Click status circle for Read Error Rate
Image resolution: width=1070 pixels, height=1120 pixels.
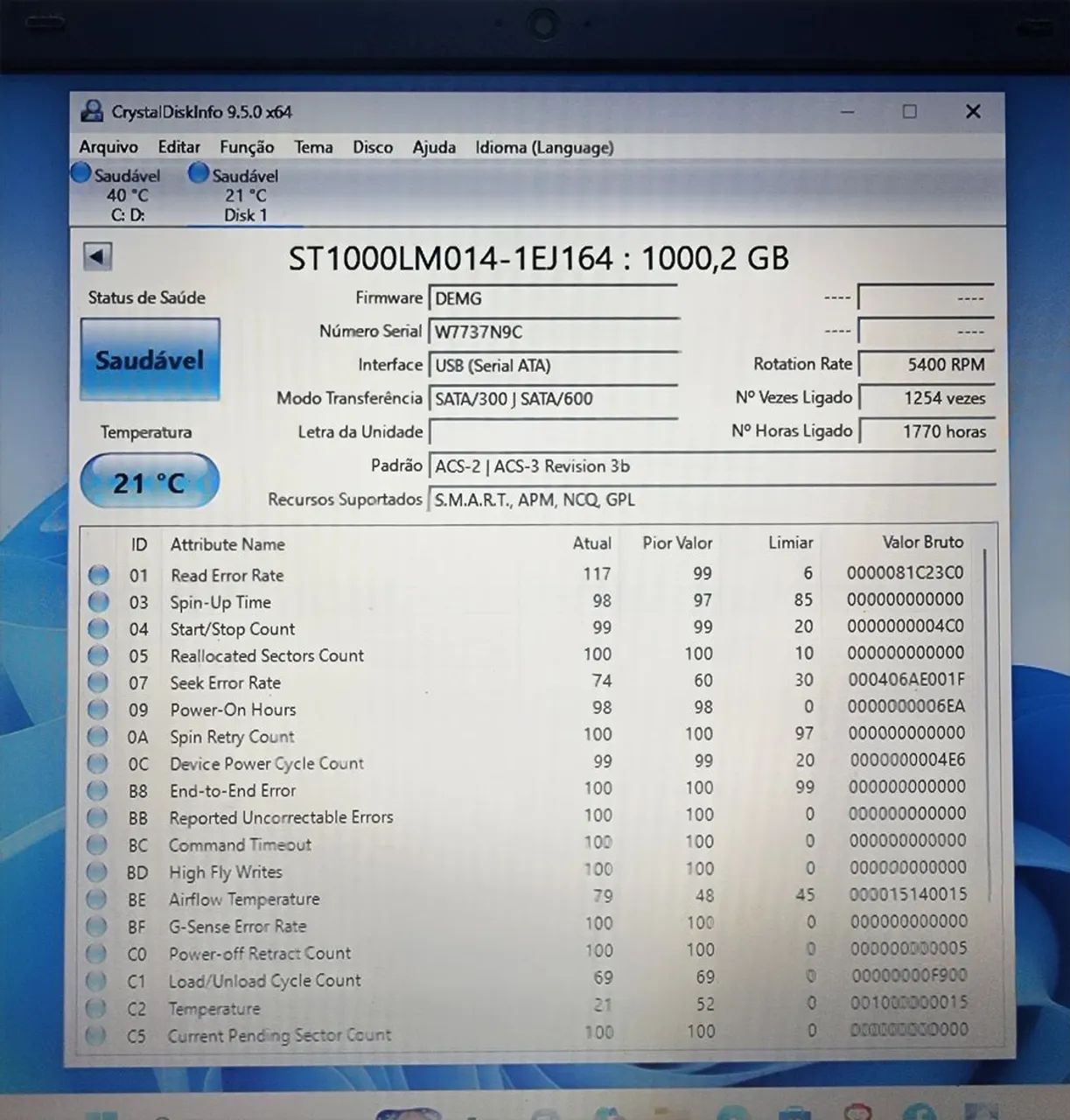[x=99, y=575]
